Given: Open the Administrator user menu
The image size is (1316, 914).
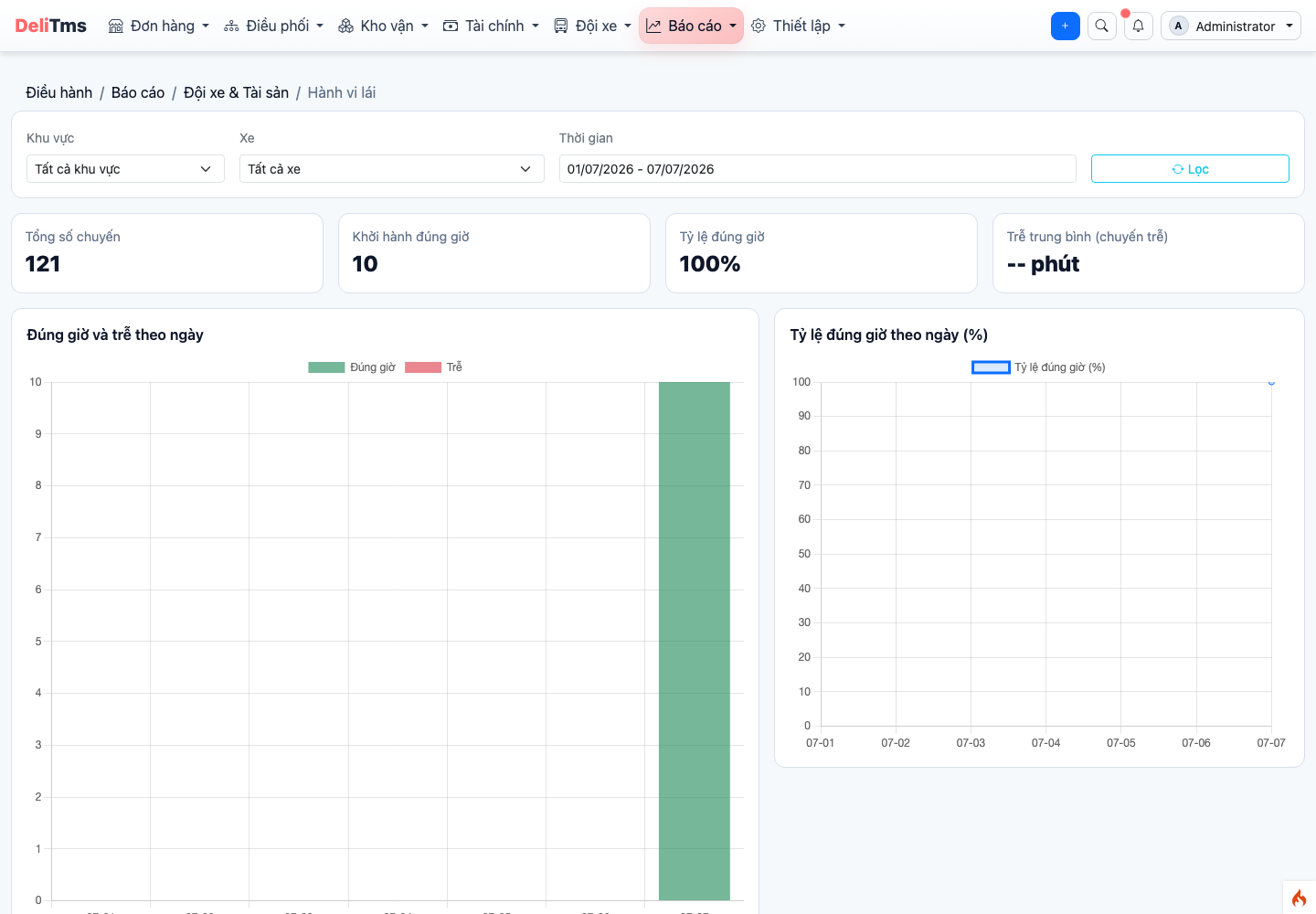Looking at the screenshot, I should coord(1231,26).
